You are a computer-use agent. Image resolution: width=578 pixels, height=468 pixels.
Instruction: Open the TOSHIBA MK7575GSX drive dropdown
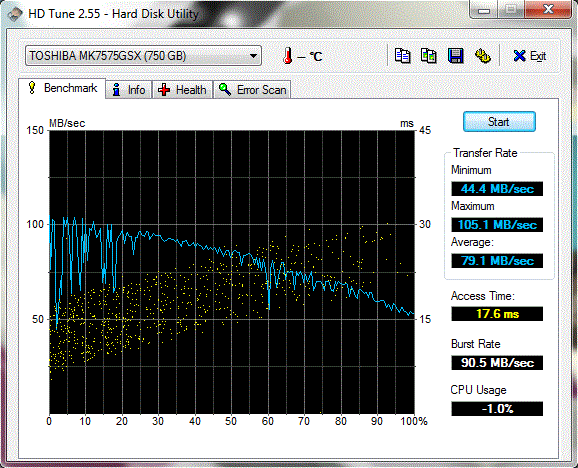click(143, 56)
